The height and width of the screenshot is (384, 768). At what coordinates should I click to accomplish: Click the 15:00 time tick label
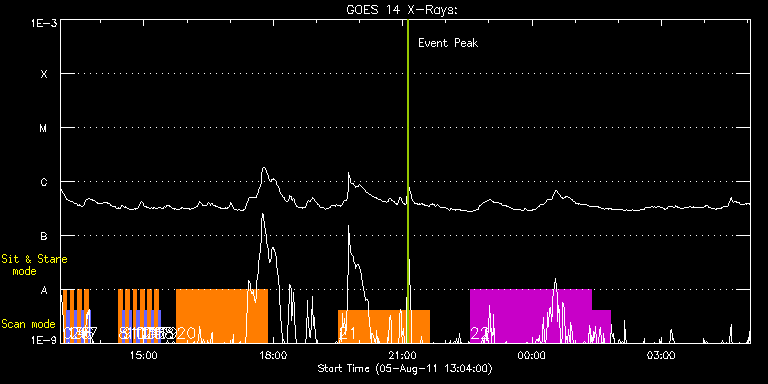144,355
